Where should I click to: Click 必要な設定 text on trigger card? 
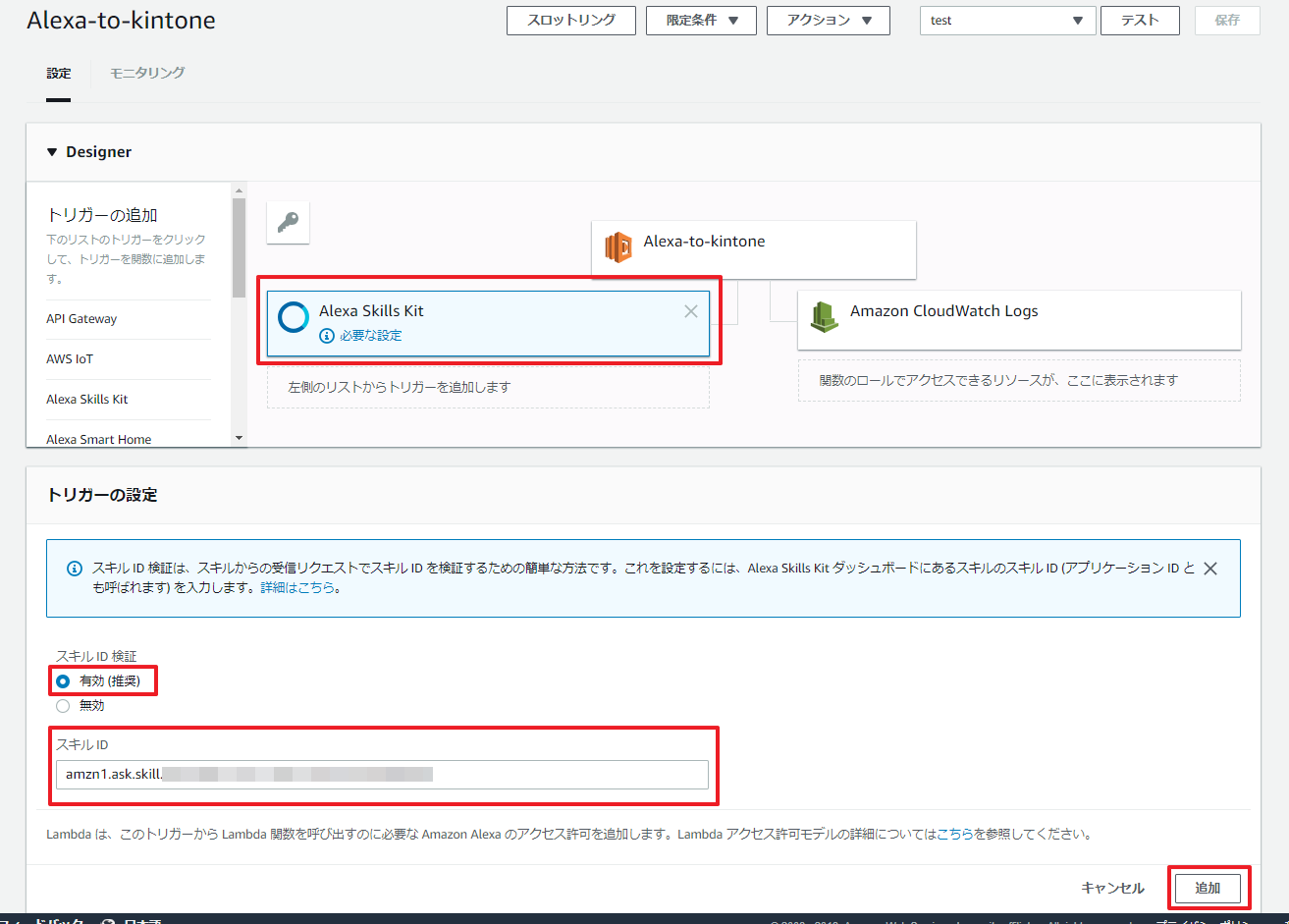coord(371,336)
